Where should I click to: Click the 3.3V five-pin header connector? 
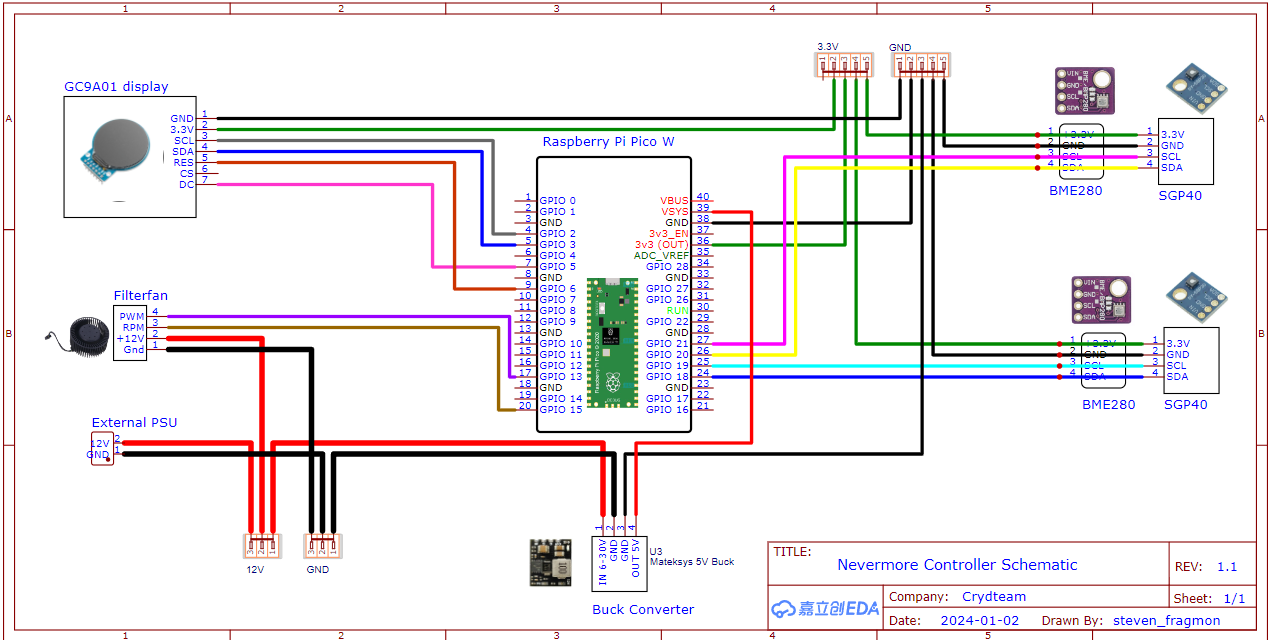point(845,65)
